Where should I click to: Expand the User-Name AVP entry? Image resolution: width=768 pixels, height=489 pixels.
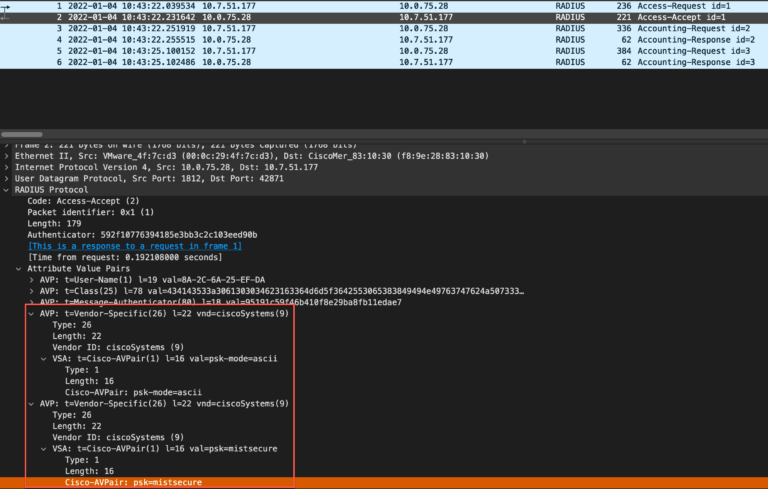31,280
